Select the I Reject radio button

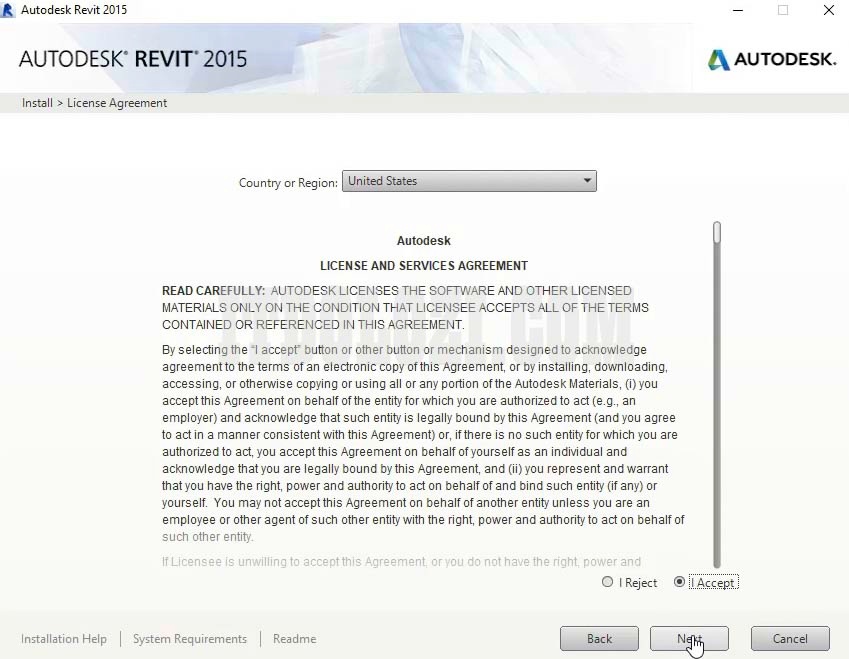[608, 582]
